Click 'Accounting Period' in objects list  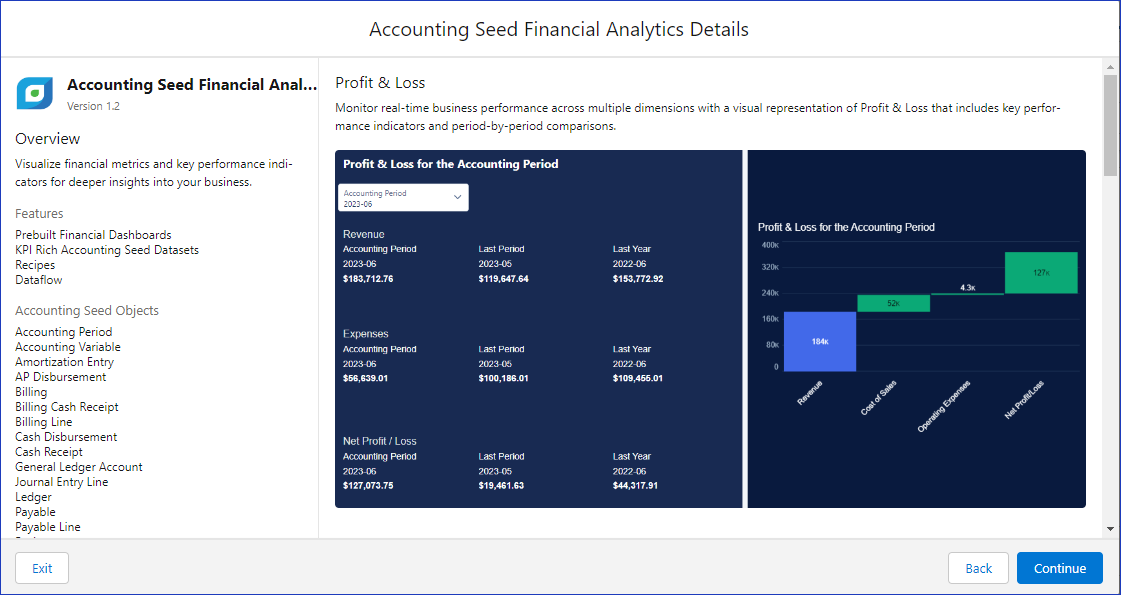point(64,332)
